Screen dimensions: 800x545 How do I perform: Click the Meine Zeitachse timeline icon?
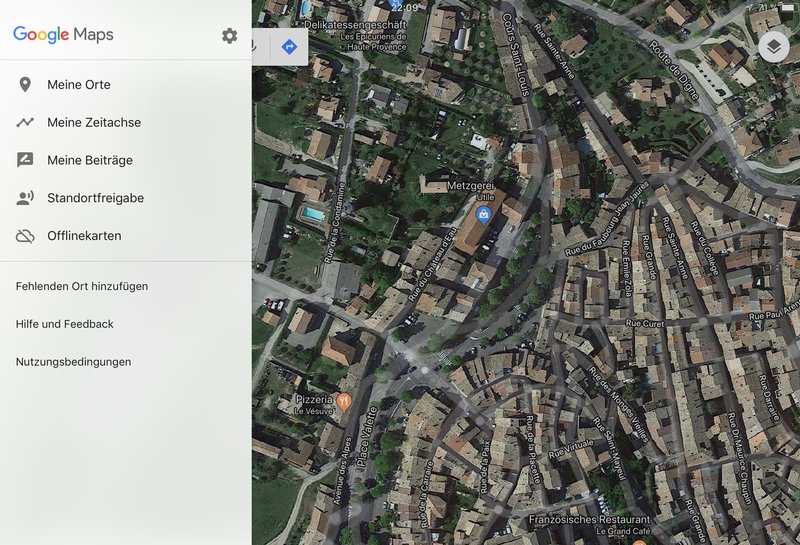[x=25, y=123]
